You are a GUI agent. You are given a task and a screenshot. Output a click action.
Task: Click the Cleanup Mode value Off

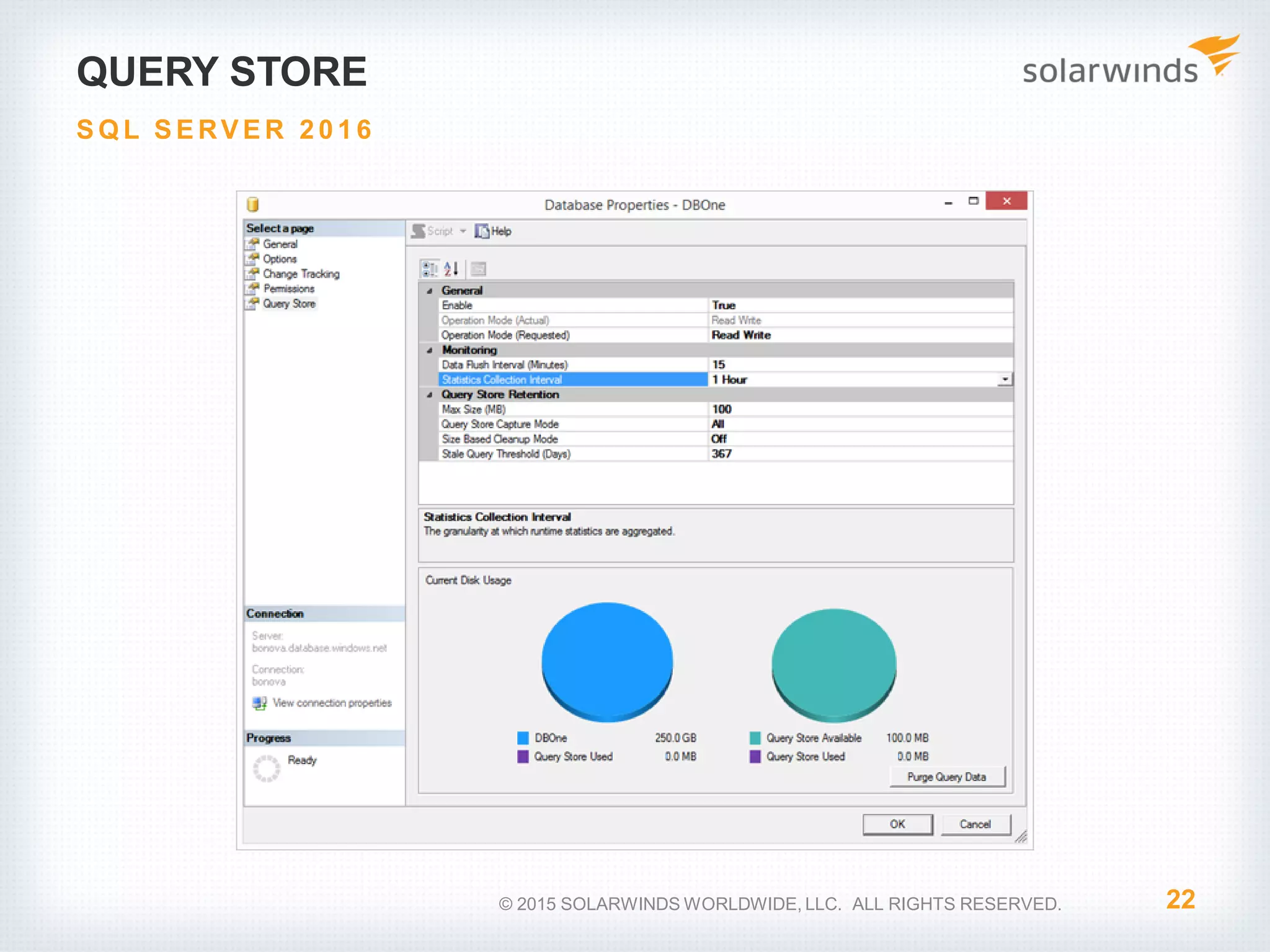coord(719,439)
